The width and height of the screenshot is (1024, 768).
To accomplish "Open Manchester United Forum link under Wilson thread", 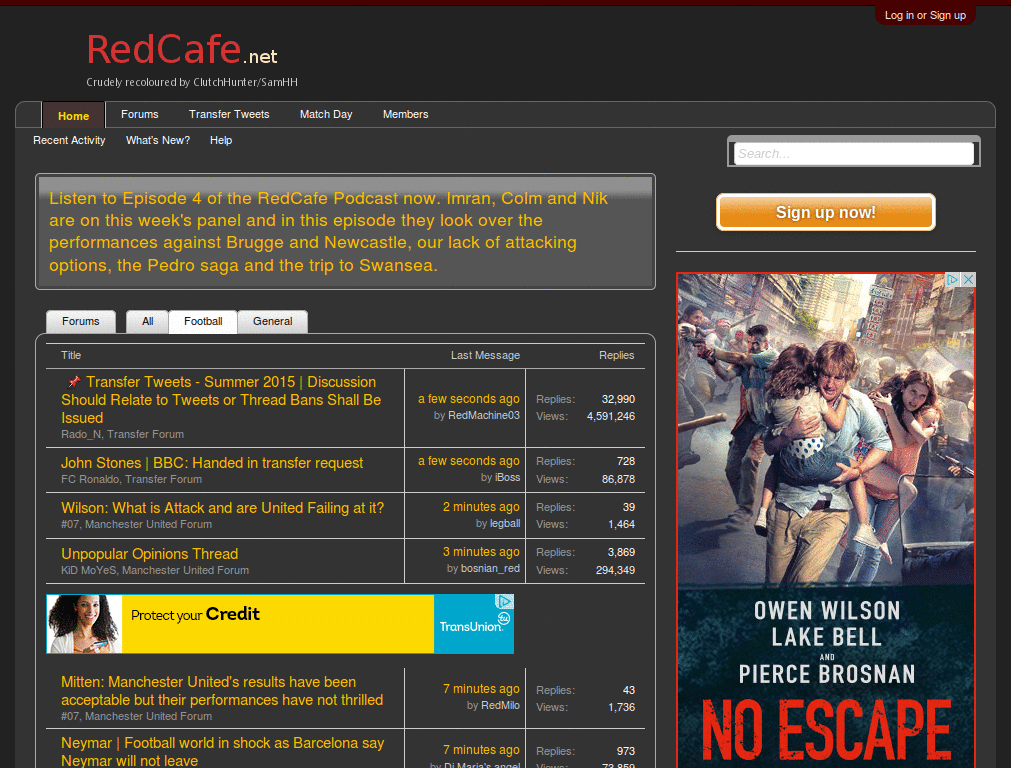I will click(148, 524).
